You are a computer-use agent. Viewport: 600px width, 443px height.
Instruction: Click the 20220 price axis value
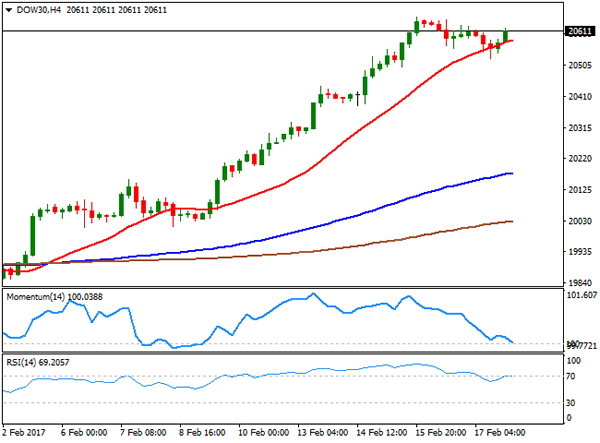pyautogui.click(x=580, y=159)
